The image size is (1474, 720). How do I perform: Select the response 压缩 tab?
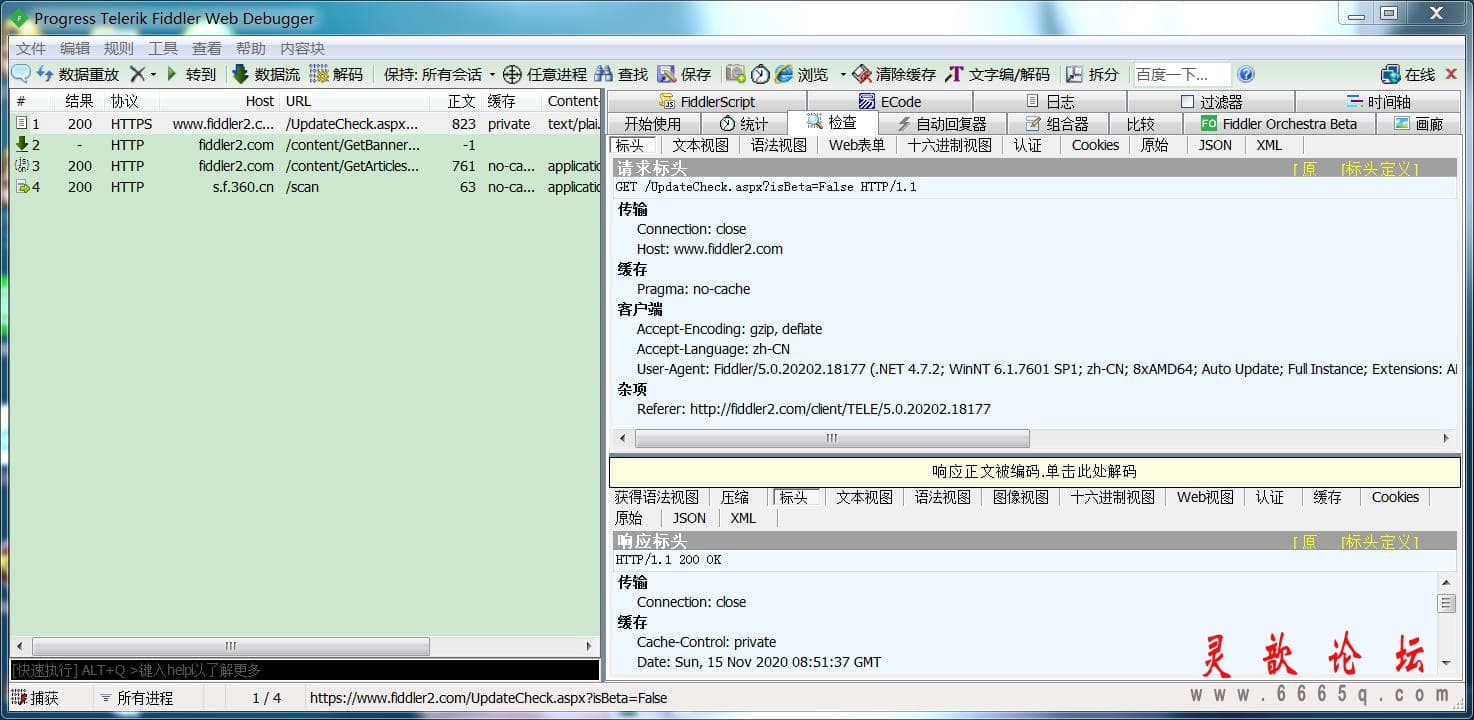[x=735, y=497]
